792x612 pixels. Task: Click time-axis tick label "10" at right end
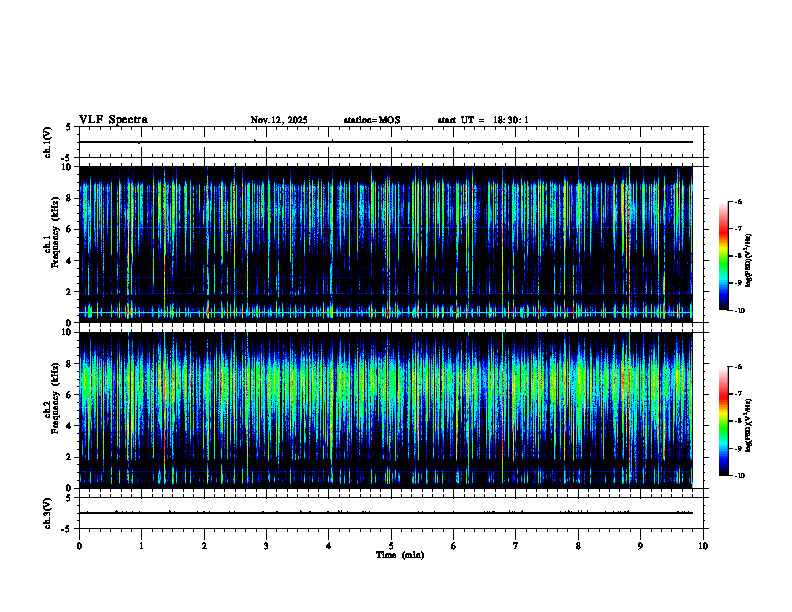tap(703, 546)
